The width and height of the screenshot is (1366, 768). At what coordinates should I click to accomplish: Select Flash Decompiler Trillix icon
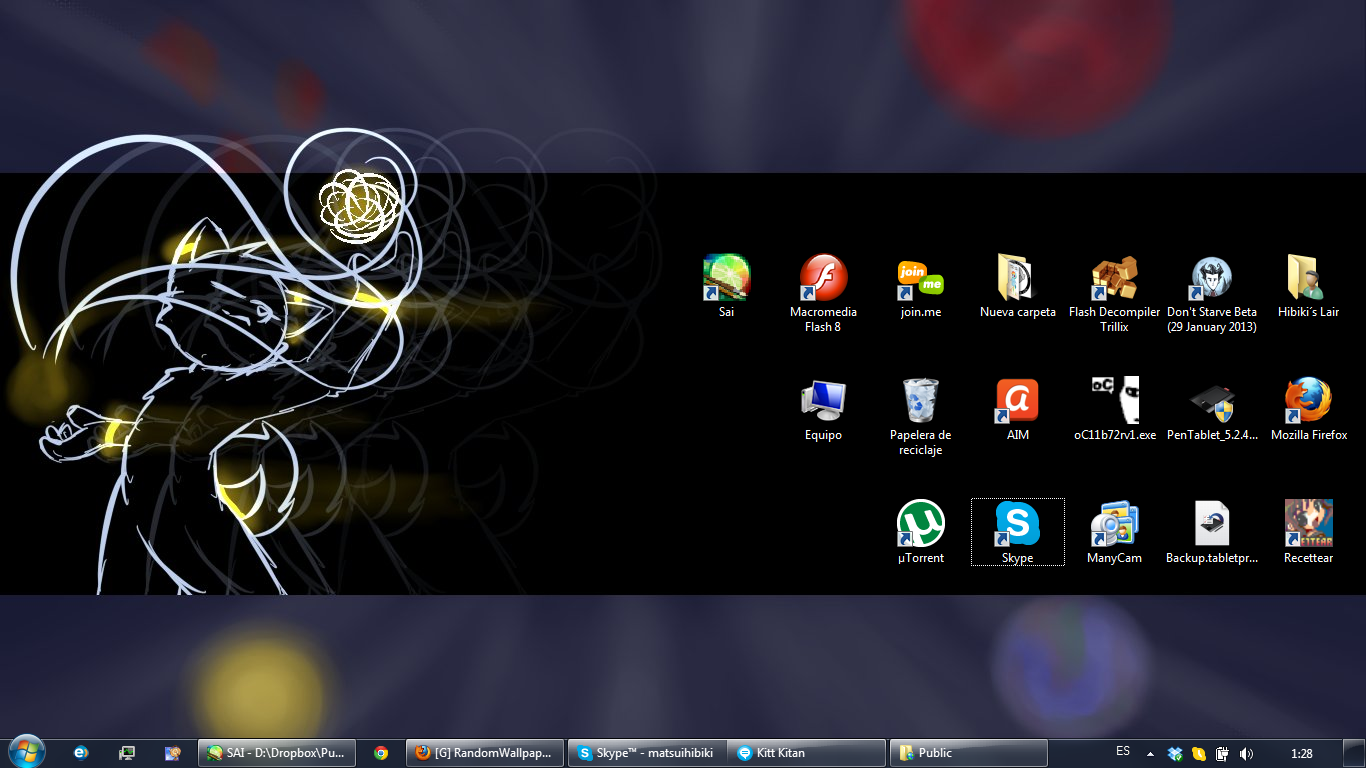tap(1114, 279)
